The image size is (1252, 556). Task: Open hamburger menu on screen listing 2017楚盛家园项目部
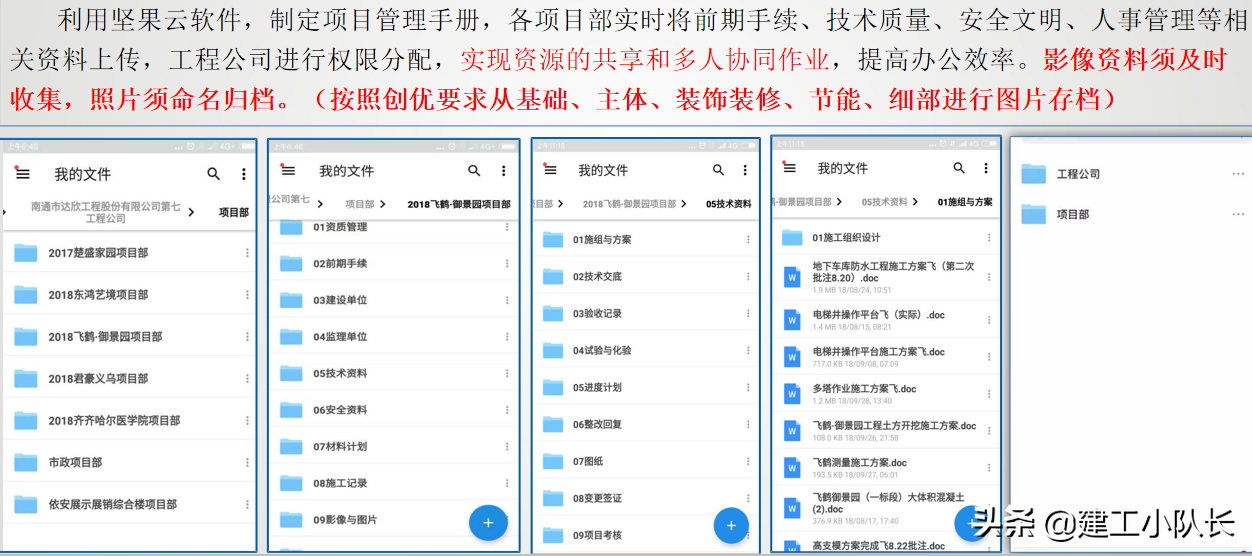(22, 173)
